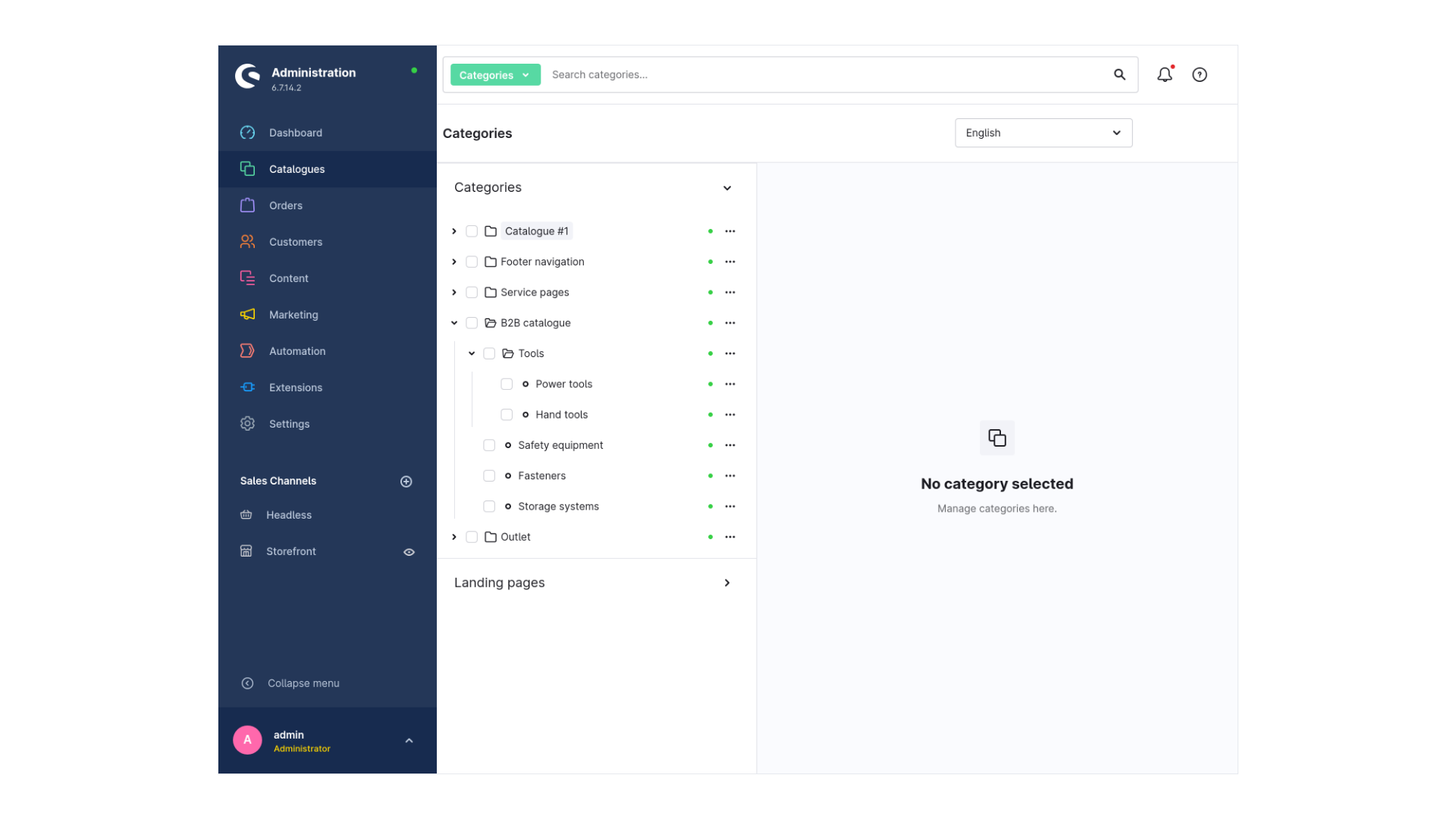Expand the Landing pages section
This screenshot has width=1456, height=819.
726,583
